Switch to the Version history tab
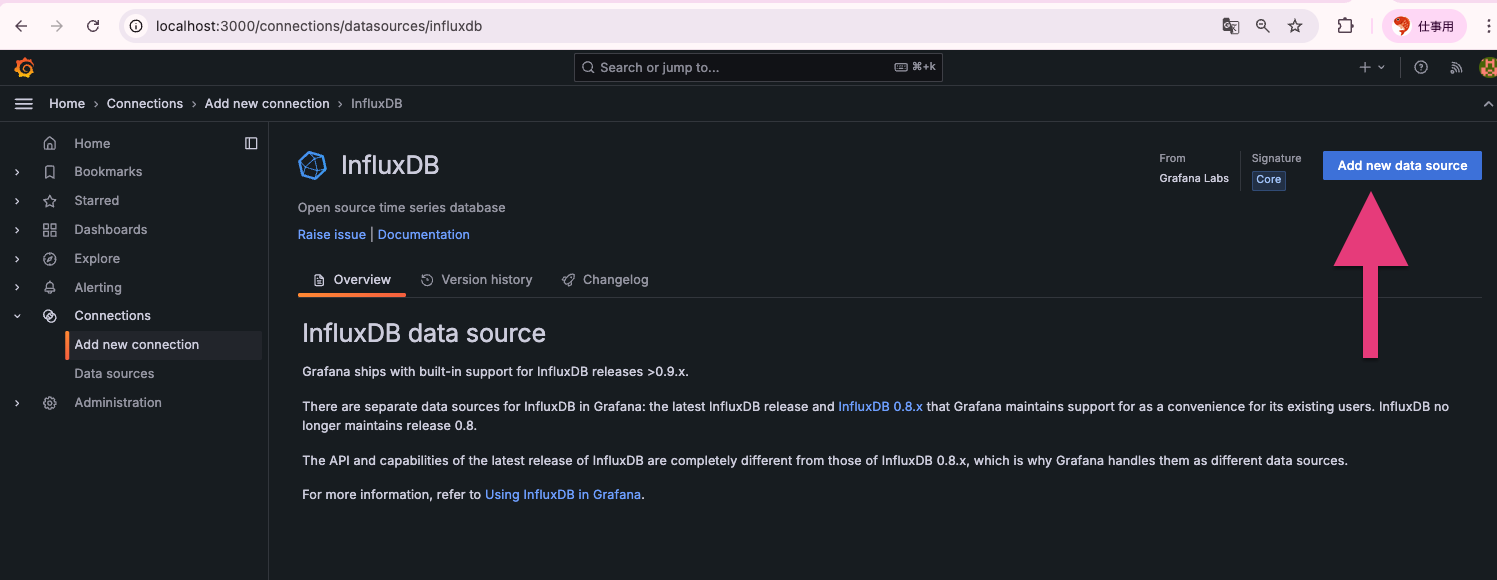Image resolution: width=1497 pixels, height=580 pixels. click(x=476, y=280)
